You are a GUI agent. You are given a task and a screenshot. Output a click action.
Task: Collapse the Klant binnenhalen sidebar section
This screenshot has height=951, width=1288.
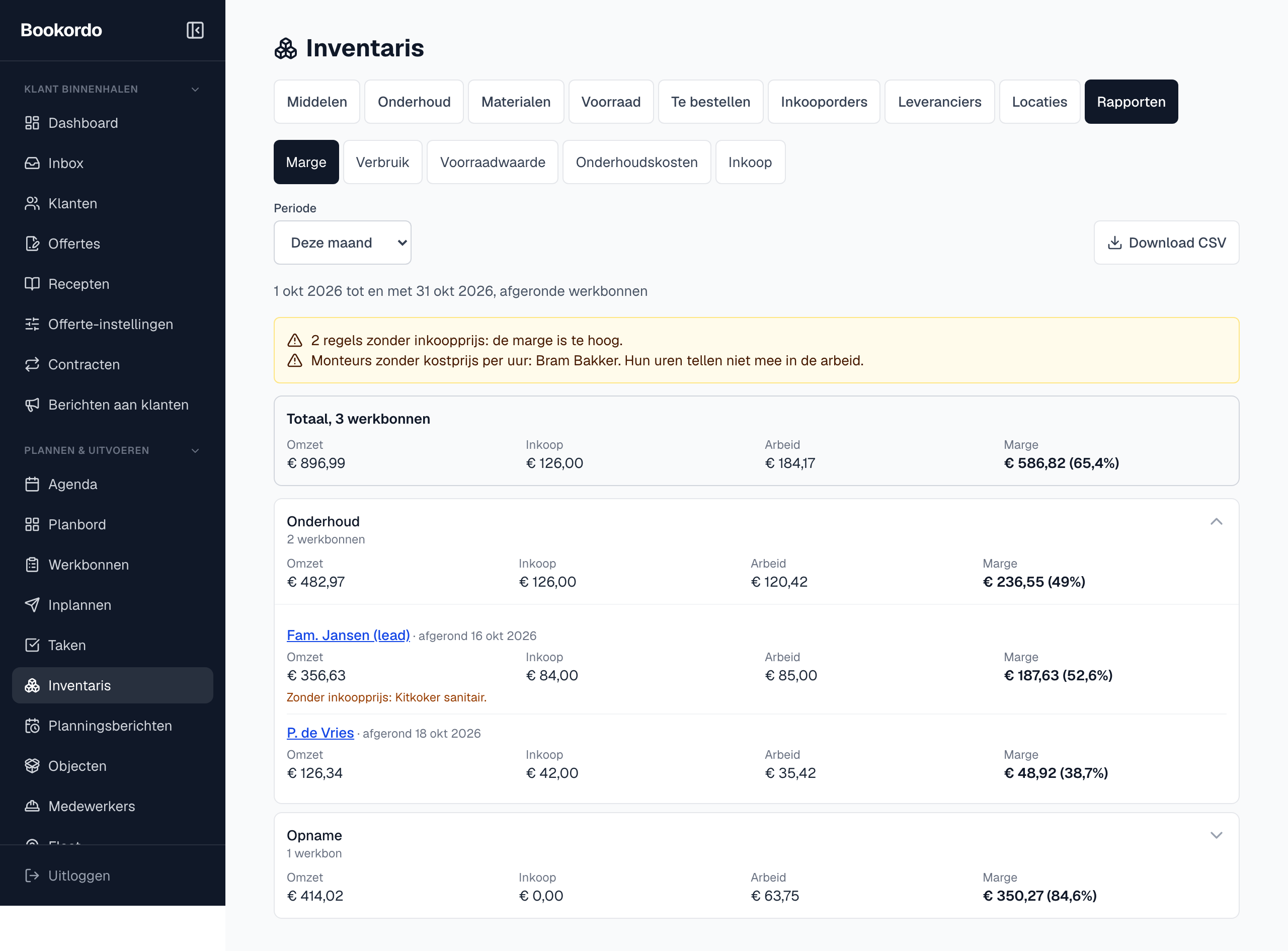[195, 89]
